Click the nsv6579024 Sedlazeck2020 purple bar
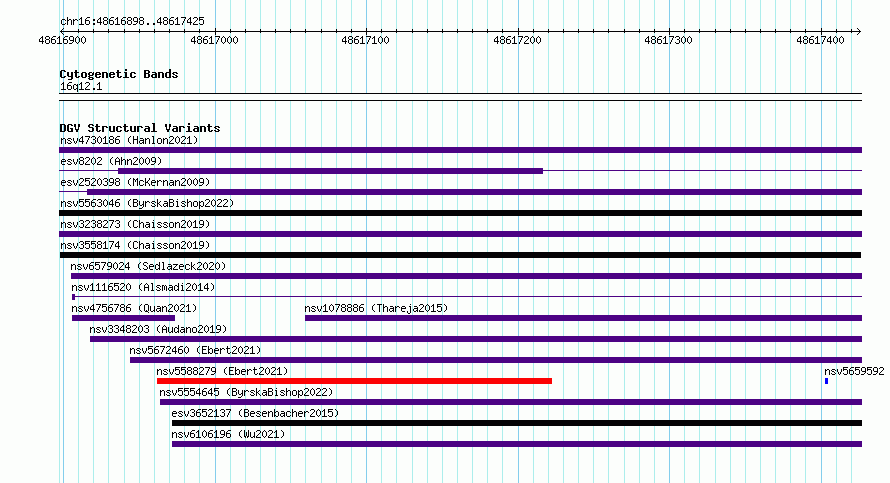This screenshot has width=890, height=483. [467, 276]
